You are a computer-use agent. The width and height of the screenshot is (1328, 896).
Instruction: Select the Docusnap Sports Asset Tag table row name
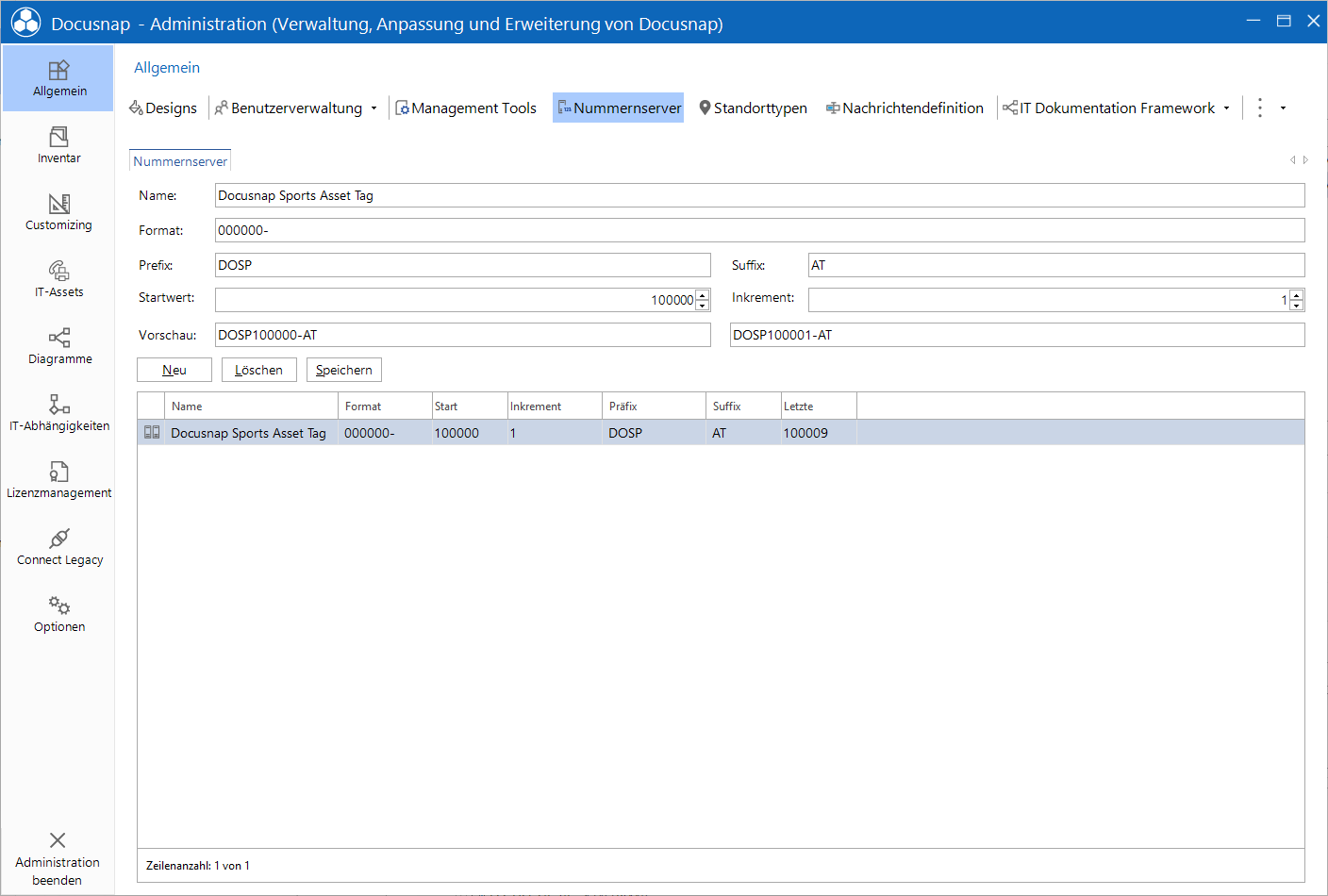pos(248,433)
